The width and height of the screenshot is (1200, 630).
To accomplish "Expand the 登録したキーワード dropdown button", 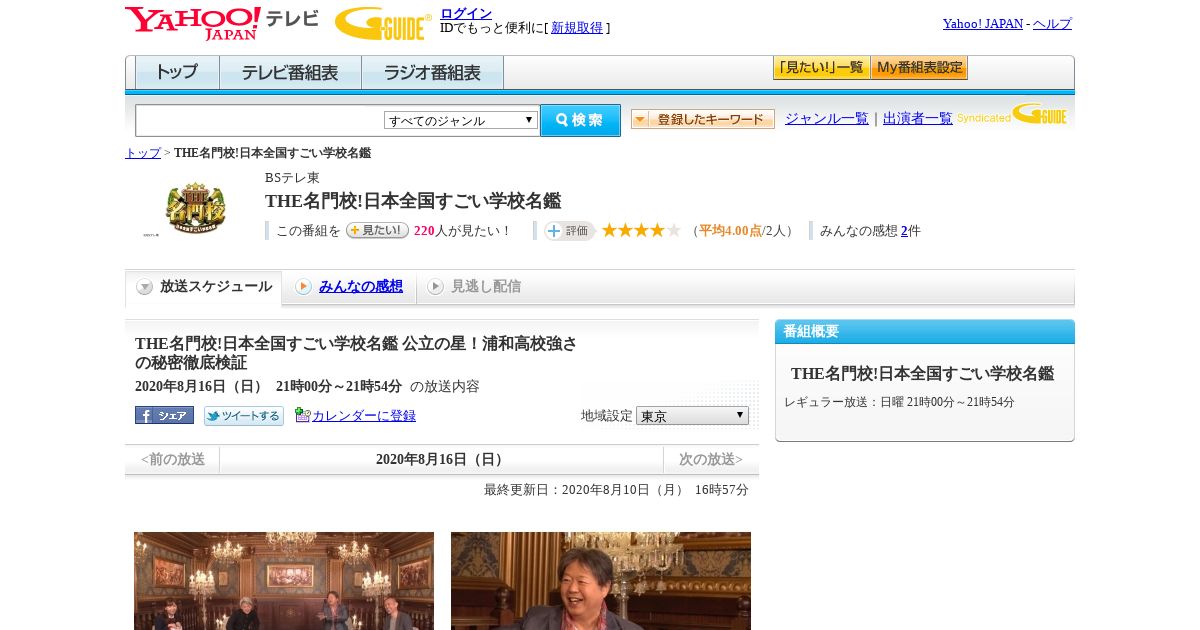I will (702, 119).
